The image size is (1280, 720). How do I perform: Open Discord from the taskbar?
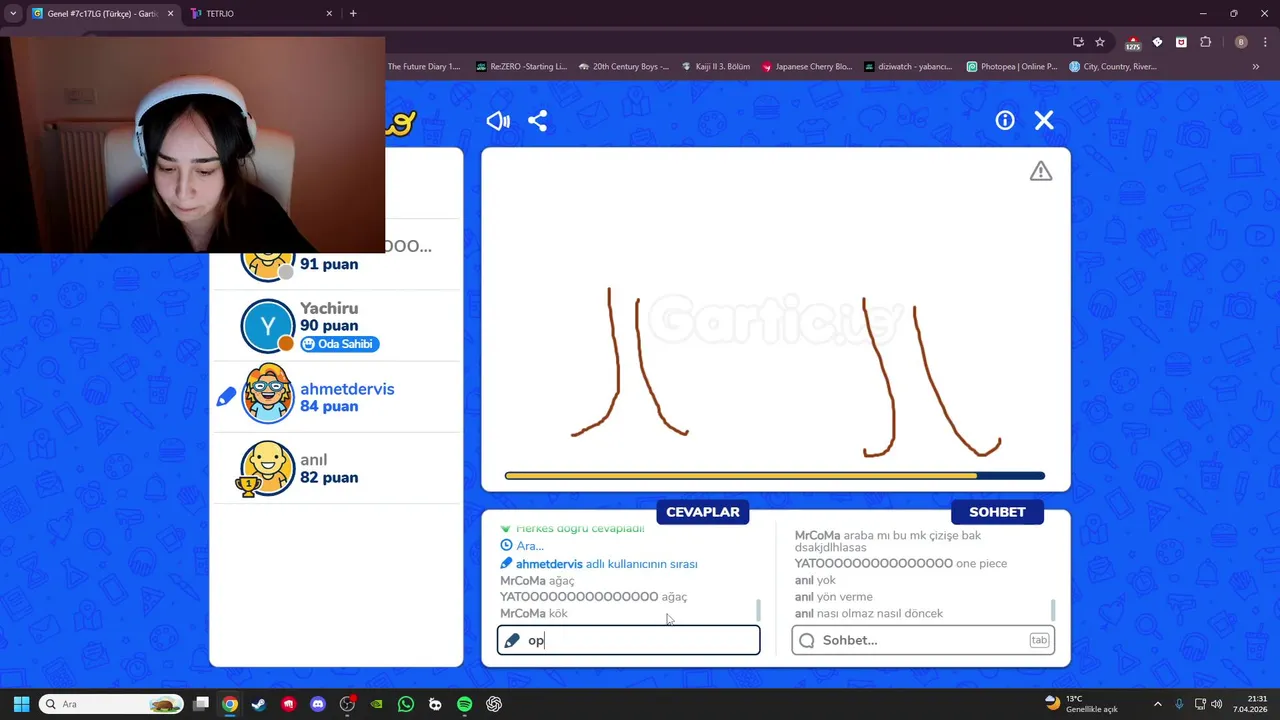318,704
